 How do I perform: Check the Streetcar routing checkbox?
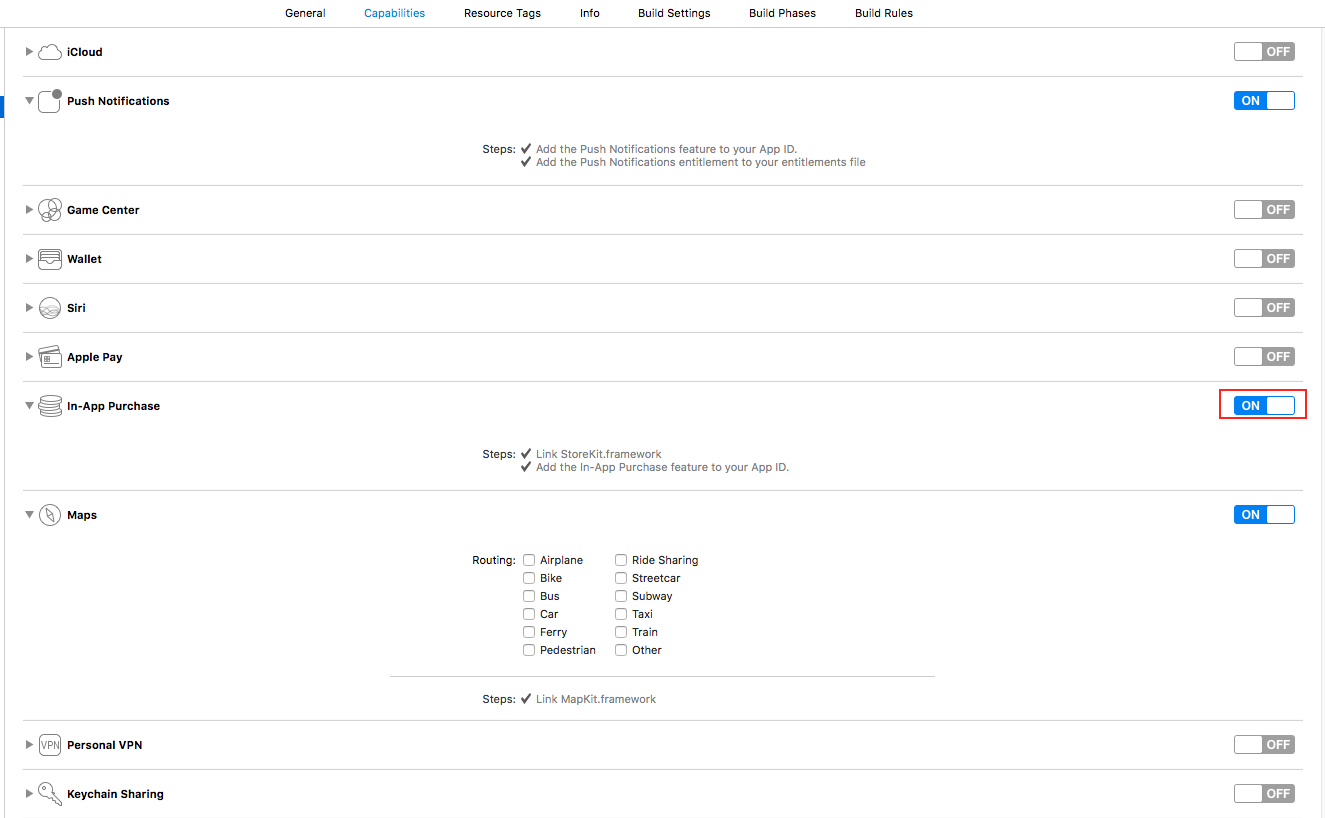pos(621,578)
